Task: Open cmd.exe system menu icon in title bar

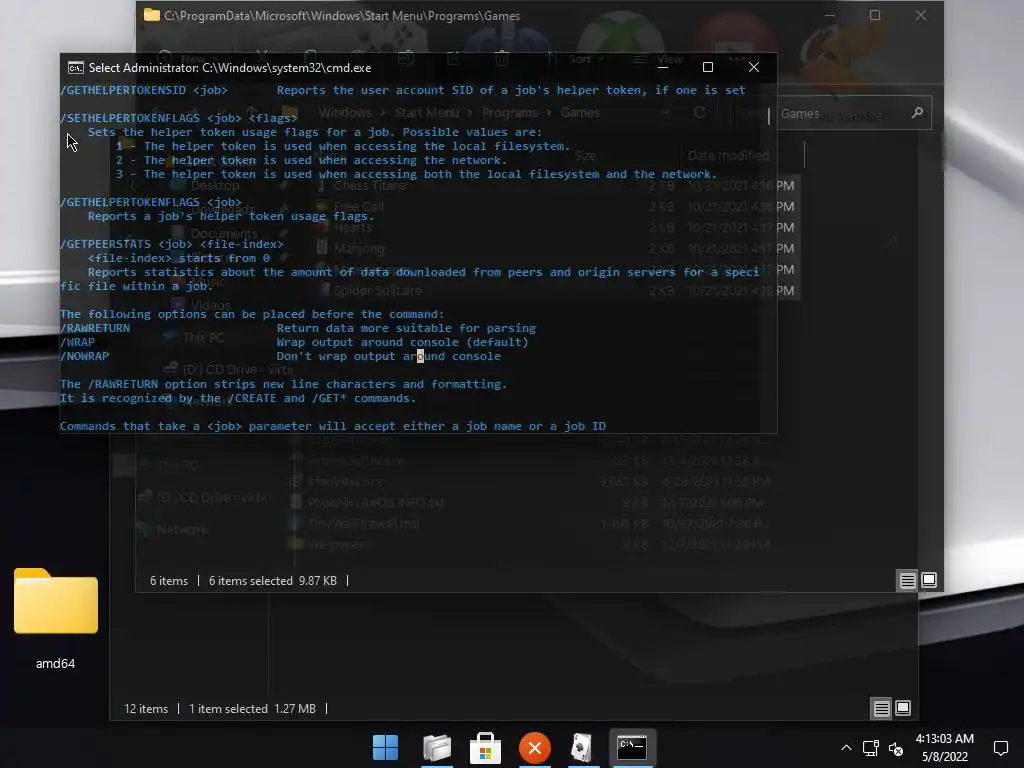Action: point(76,68)
